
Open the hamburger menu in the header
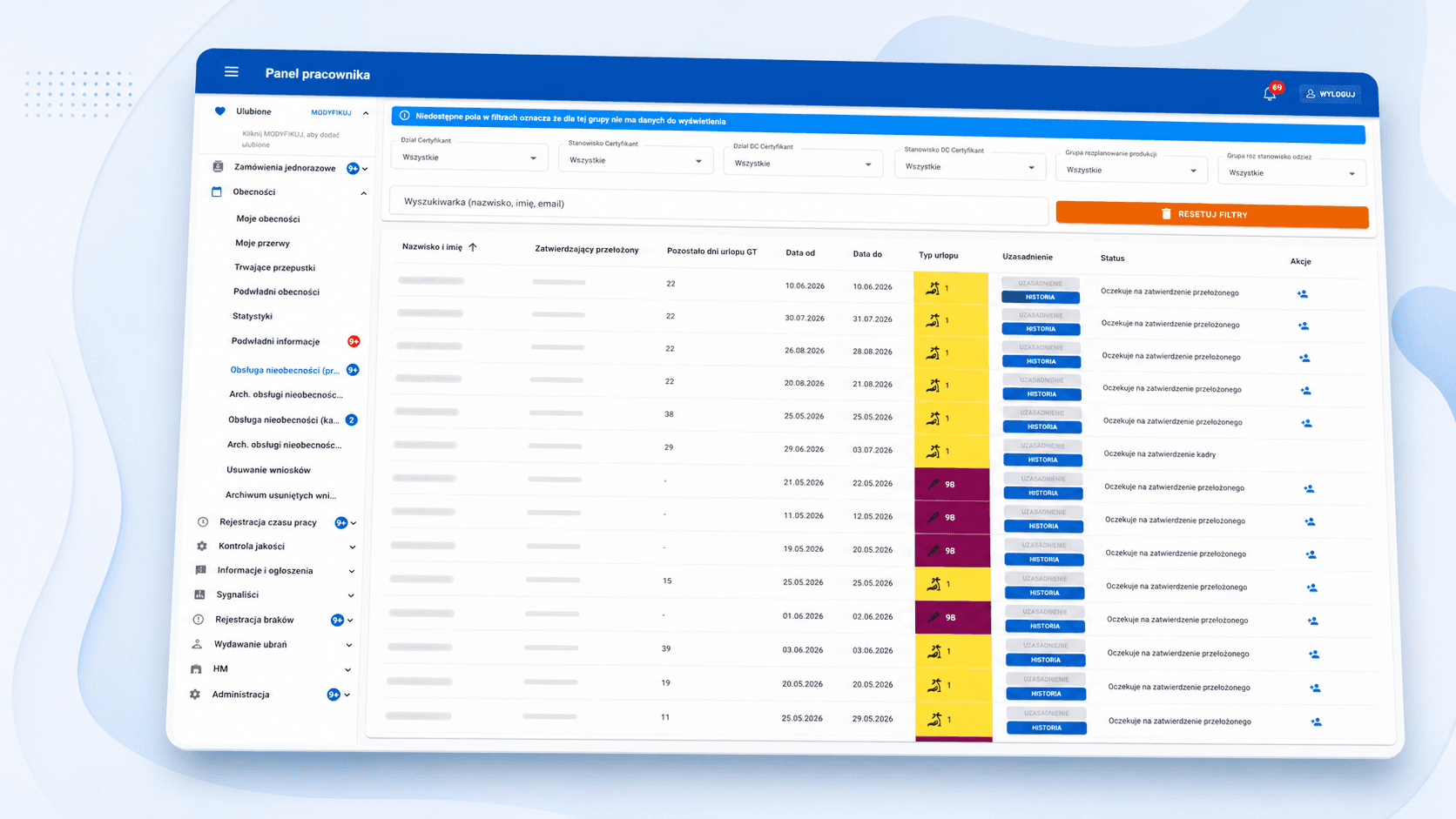[x=231, y=72]
